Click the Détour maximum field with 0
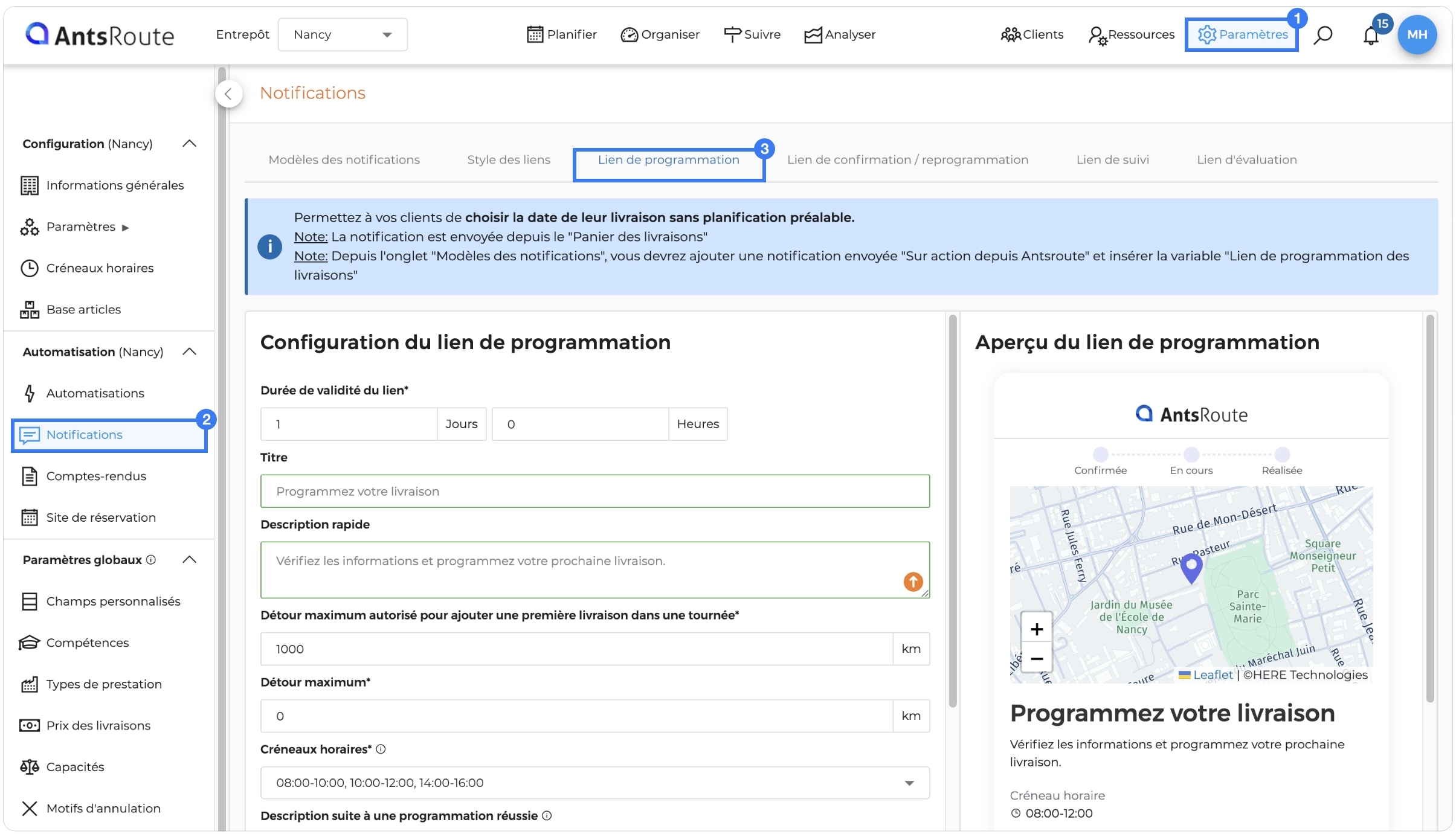The width and height of the screenshot is (1456, 834). pos(576,716)
